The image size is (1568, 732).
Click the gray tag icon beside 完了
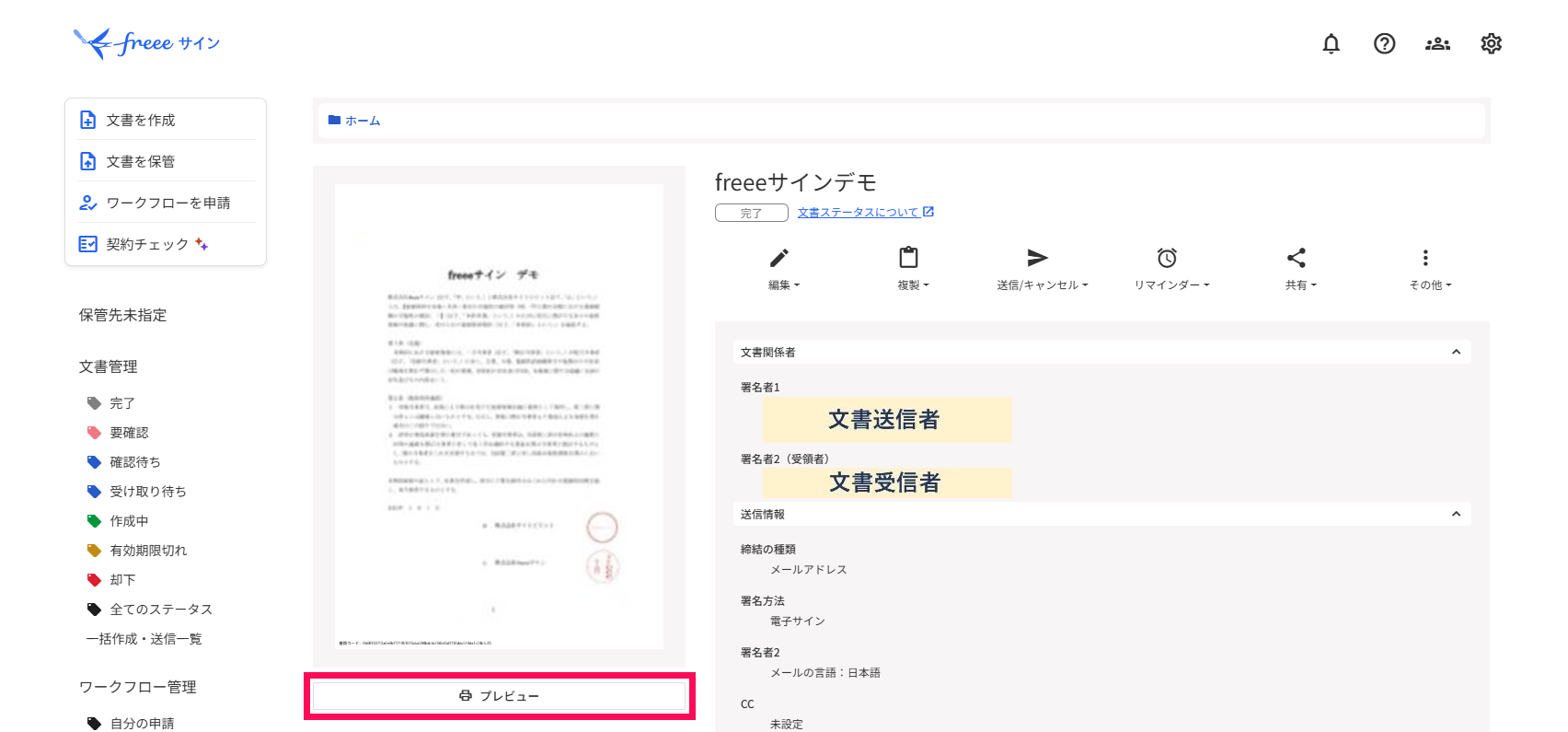94,403
